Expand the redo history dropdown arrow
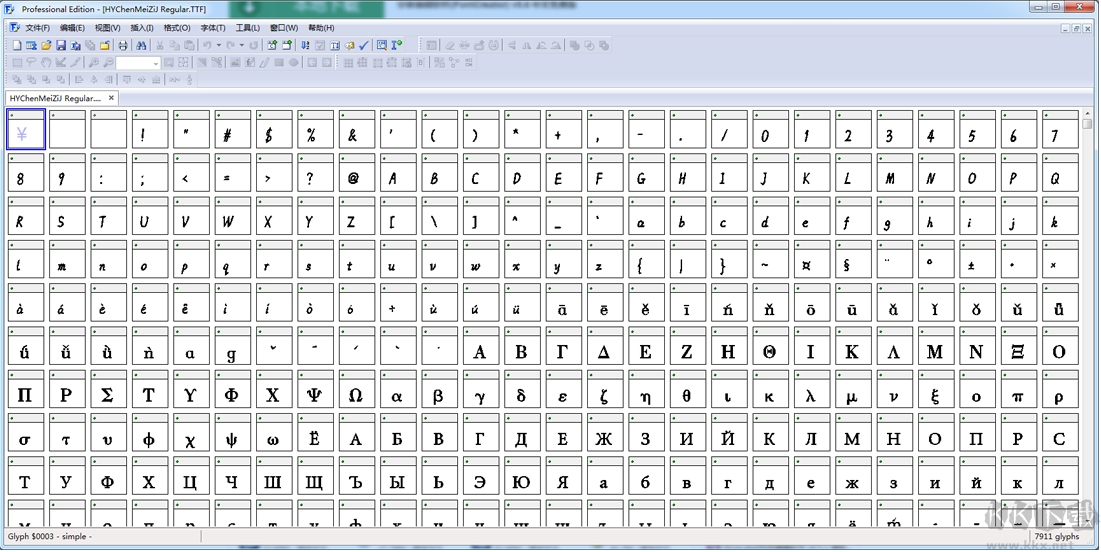The width and height of the screenshot is (1101, 552). click(242, 46)
